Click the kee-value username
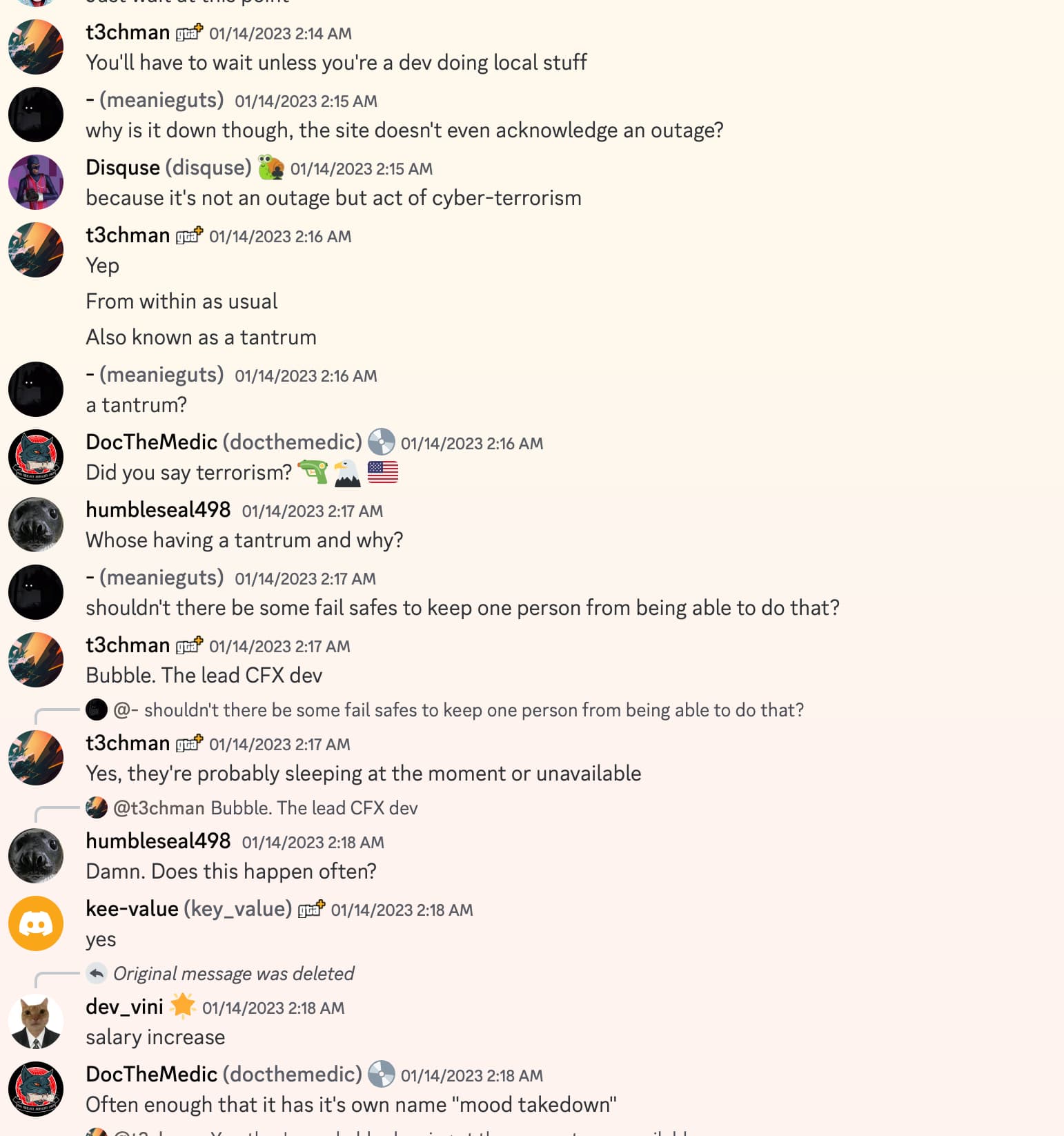Viewport: 1064px width, 1136px height. tap(132, 909)
